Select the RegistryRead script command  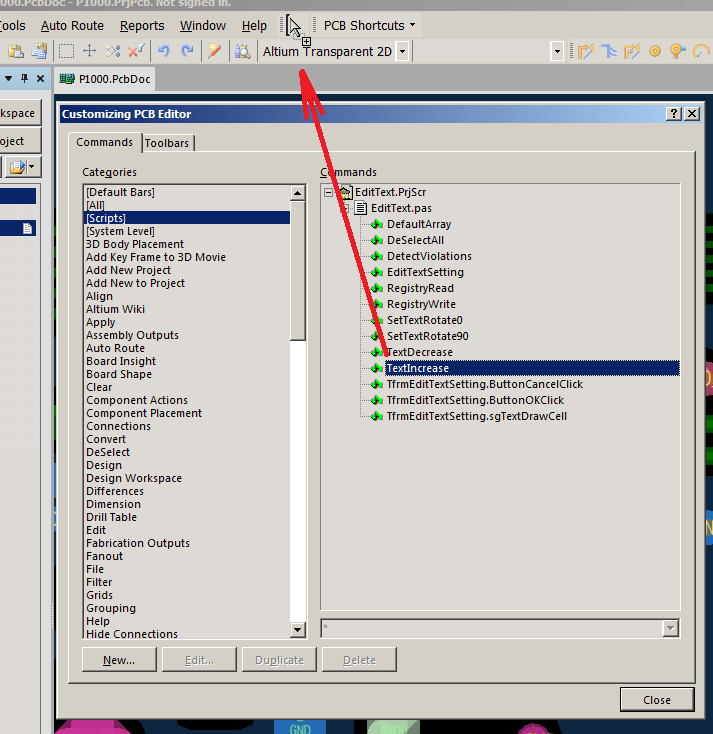click(420, 288)
